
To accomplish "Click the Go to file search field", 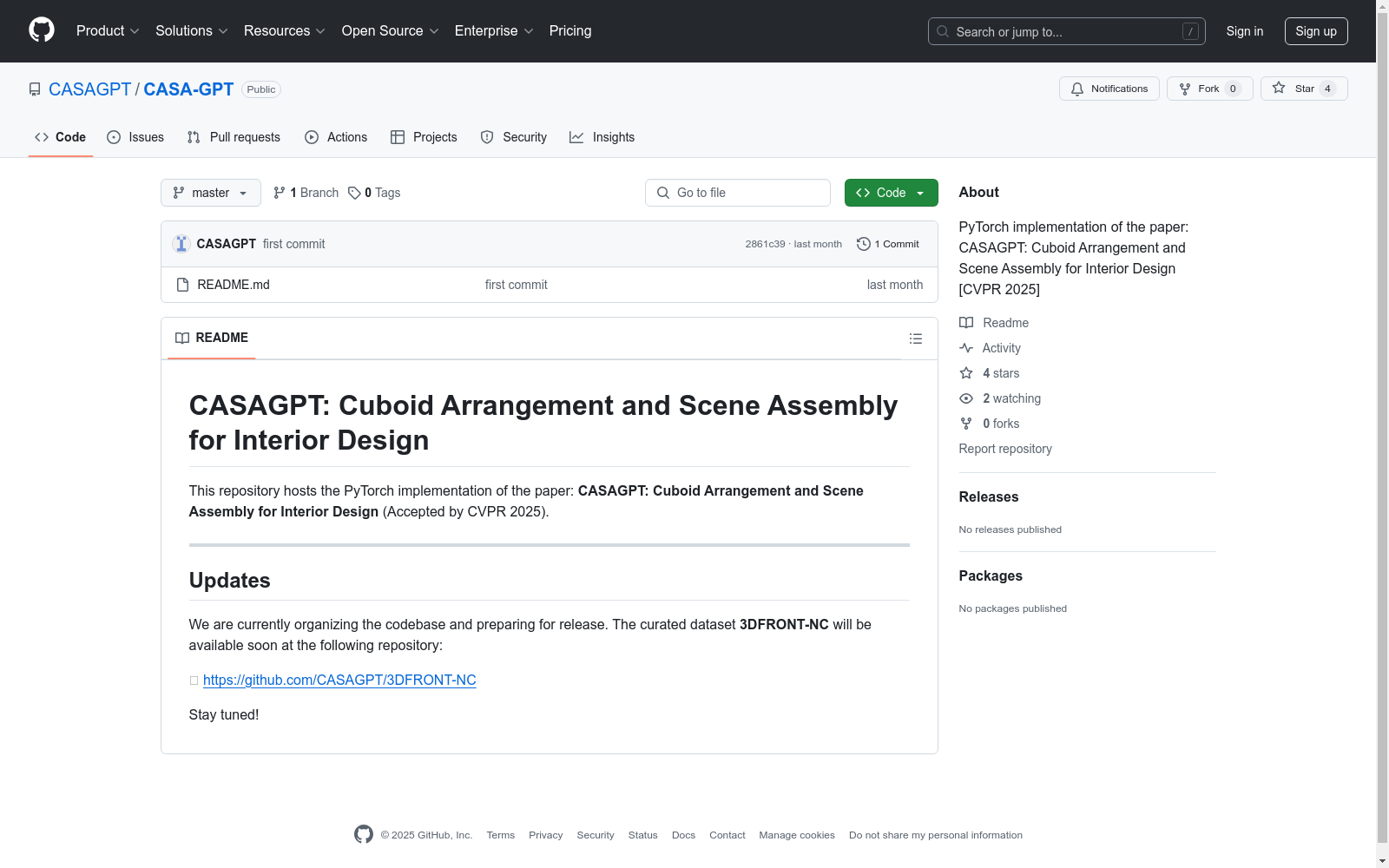I will (x=738, y=193).
